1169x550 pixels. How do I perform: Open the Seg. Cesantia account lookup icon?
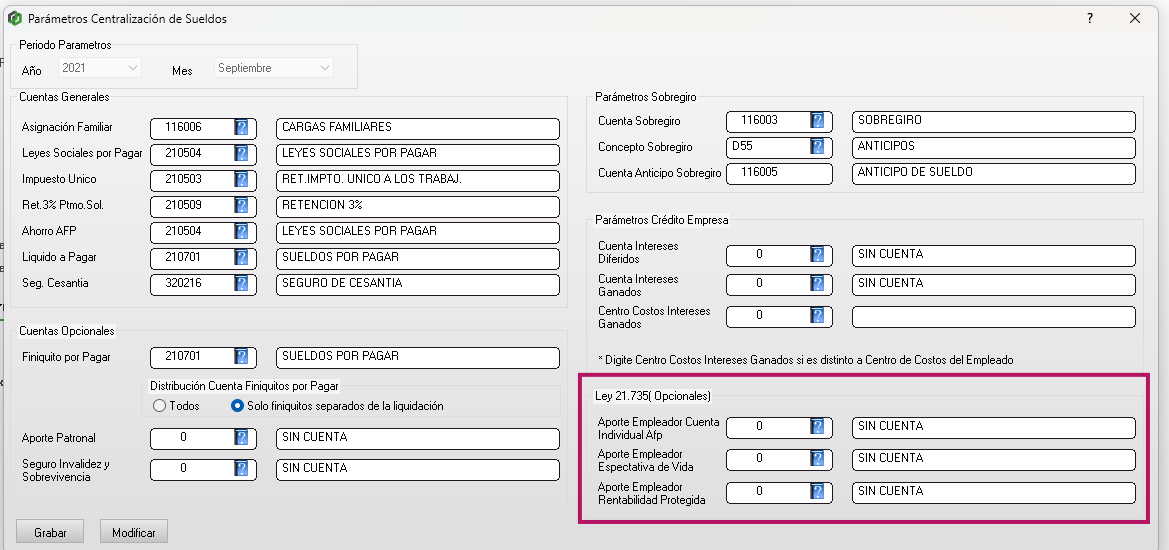241,284
